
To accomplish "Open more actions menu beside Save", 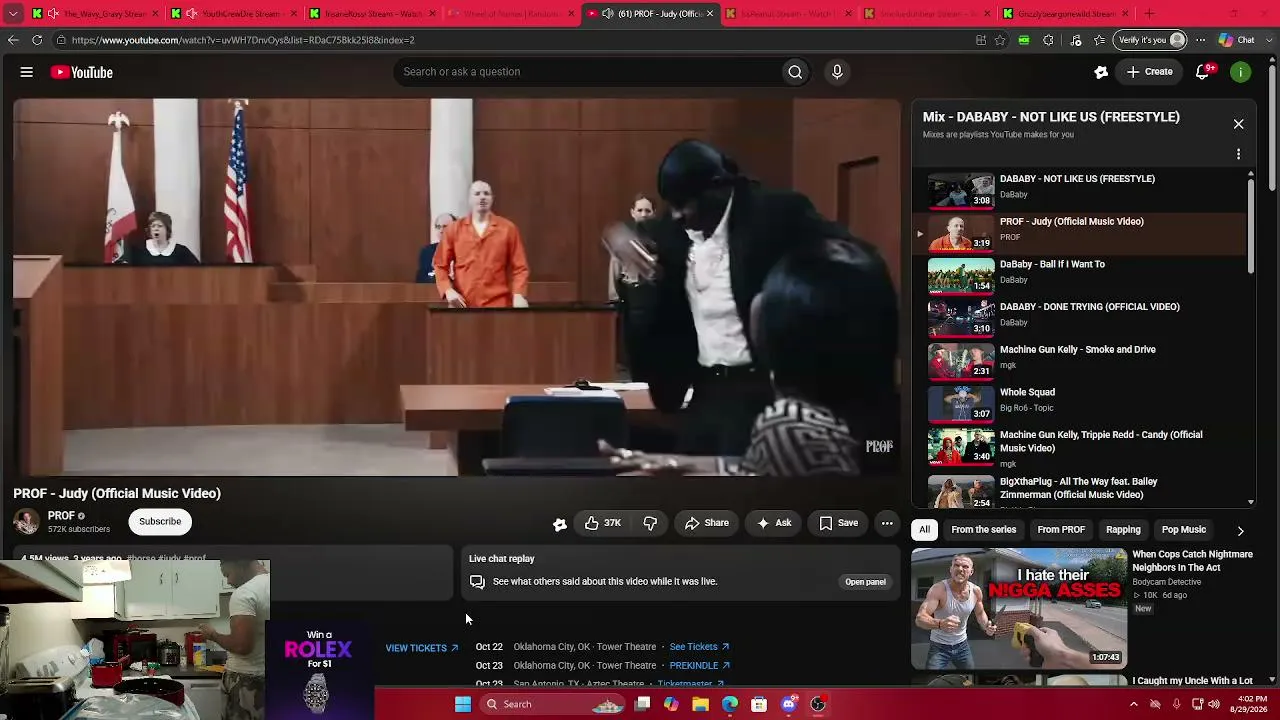I will 887,523.
